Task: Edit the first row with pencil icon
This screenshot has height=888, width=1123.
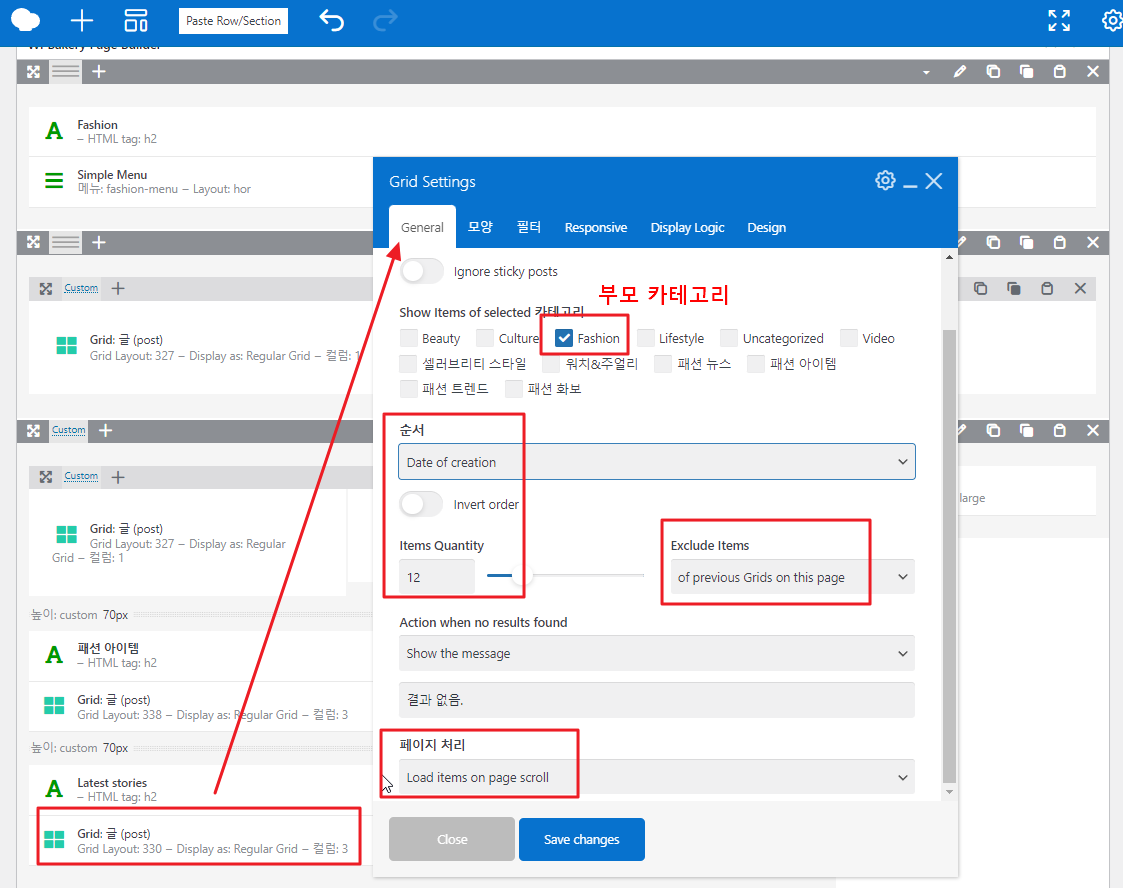Action: tap(960, 72)
